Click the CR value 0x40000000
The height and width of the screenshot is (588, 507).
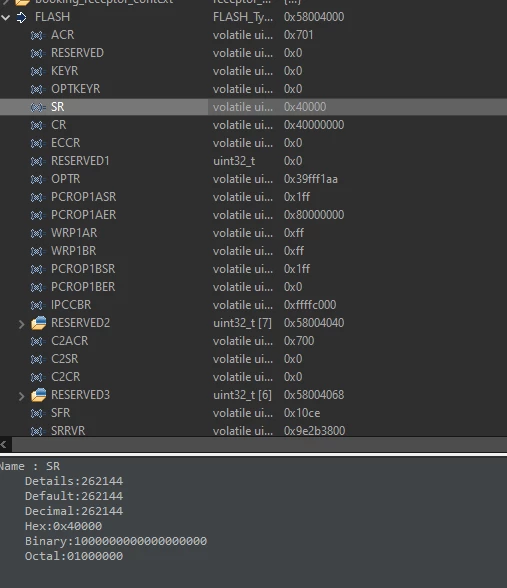pyautogui.click(x=314, y=125)
